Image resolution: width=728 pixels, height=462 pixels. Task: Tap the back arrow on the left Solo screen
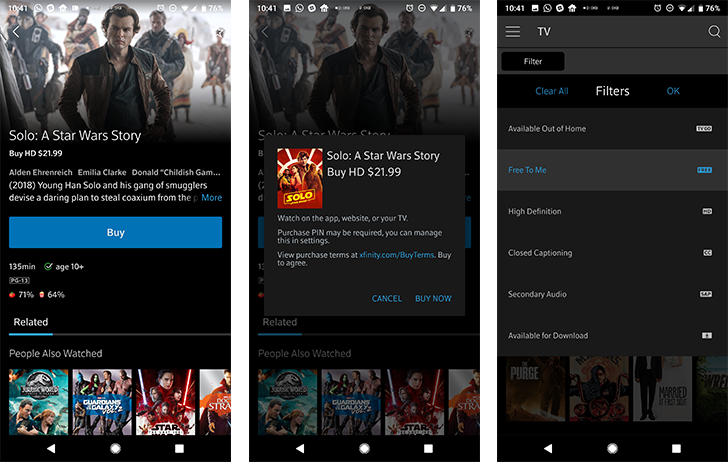point(16,32)
